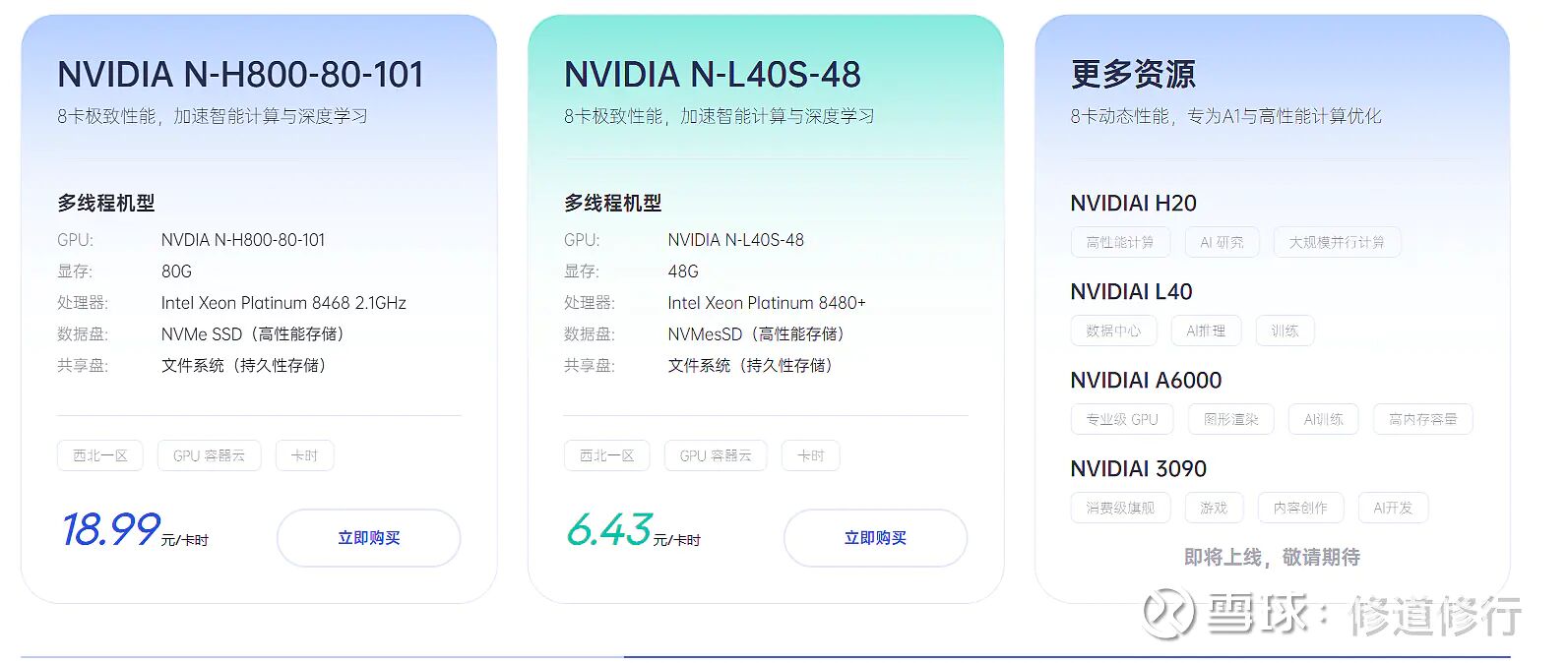Select the 西北一区 tag on the H800 card
Image resolution: width=1568 pixels, height=663 pixels.
[x=100, y=455]
